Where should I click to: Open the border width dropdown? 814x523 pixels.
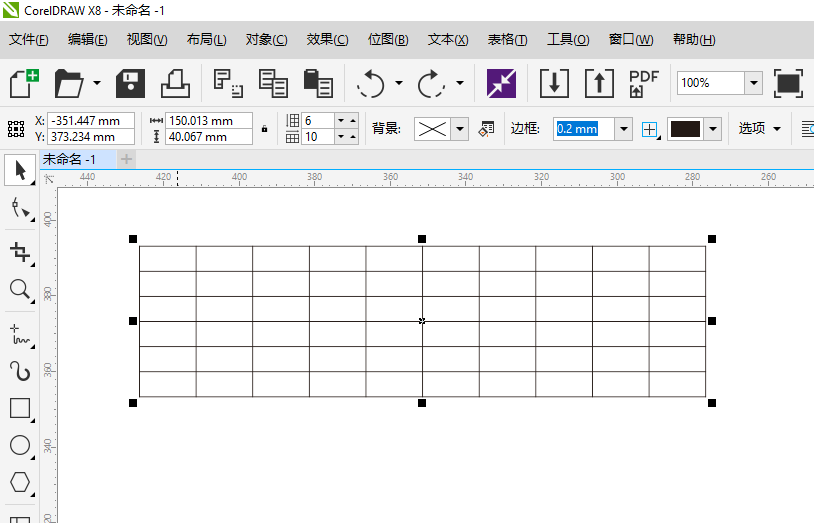[x=623, y=129]
